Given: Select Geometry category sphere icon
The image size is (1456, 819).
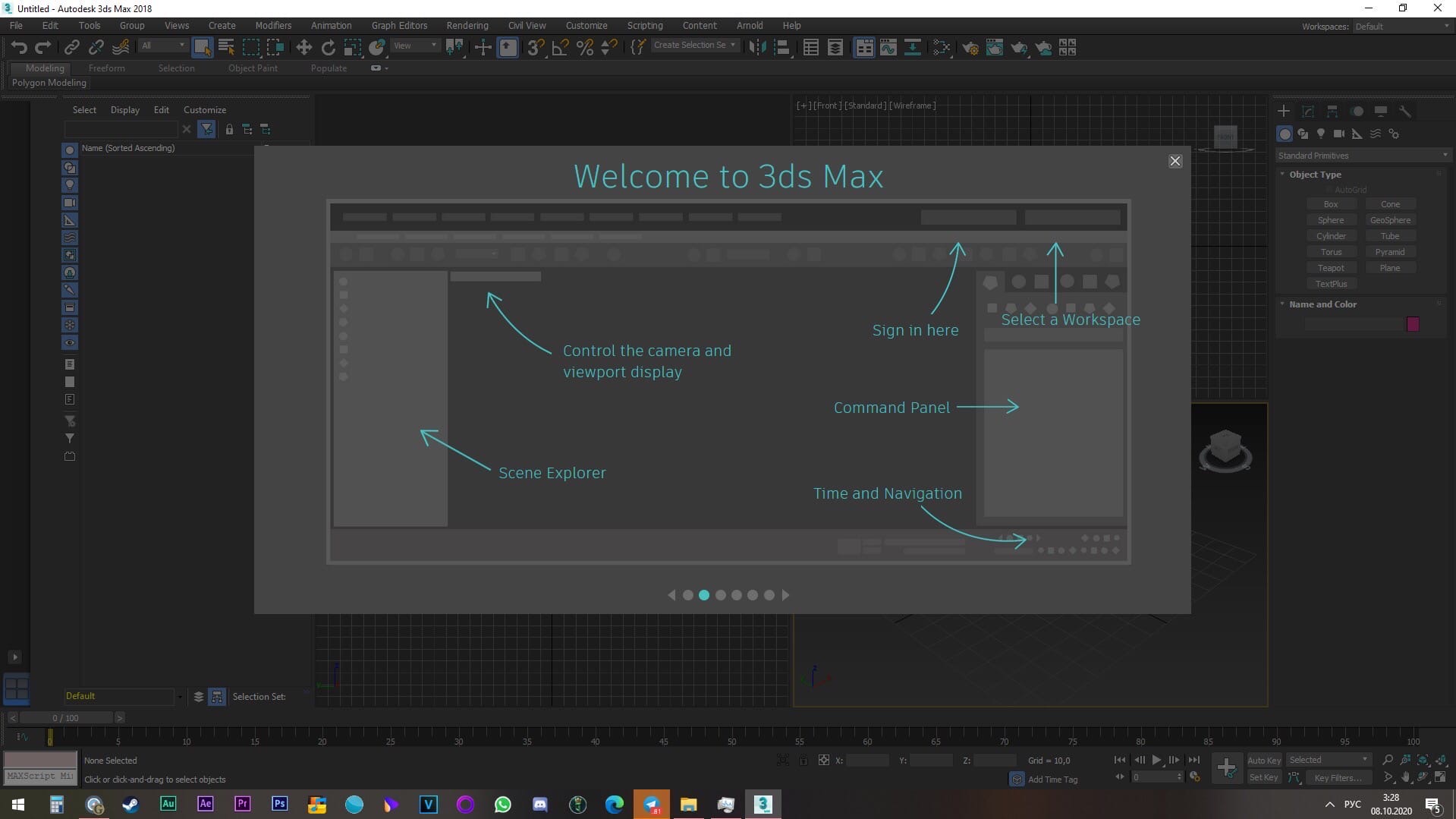Looking at the screenshot, I should pyautogui.click(x=1285, y=134).
